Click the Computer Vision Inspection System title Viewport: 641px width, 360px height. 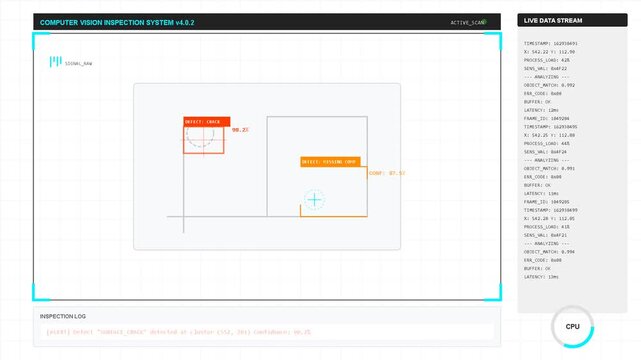(117, 22)
